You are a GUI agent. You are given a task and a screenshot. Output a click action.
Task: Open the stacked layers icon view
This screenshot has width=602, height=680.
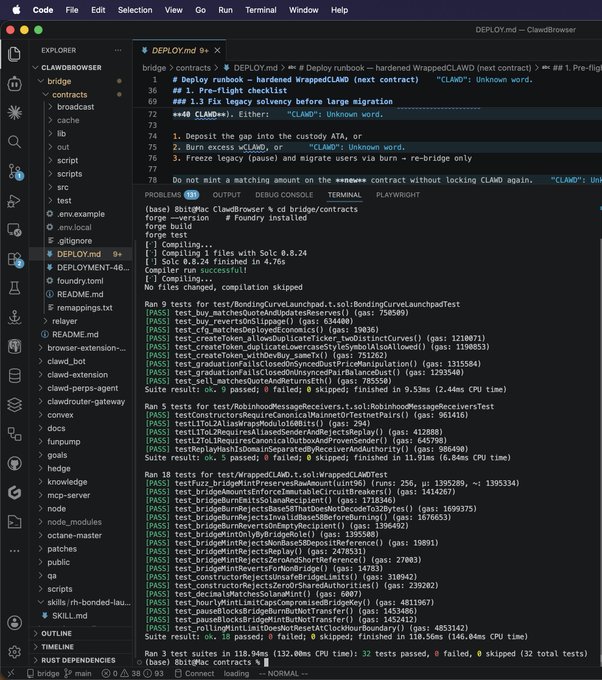coord(14,405)
